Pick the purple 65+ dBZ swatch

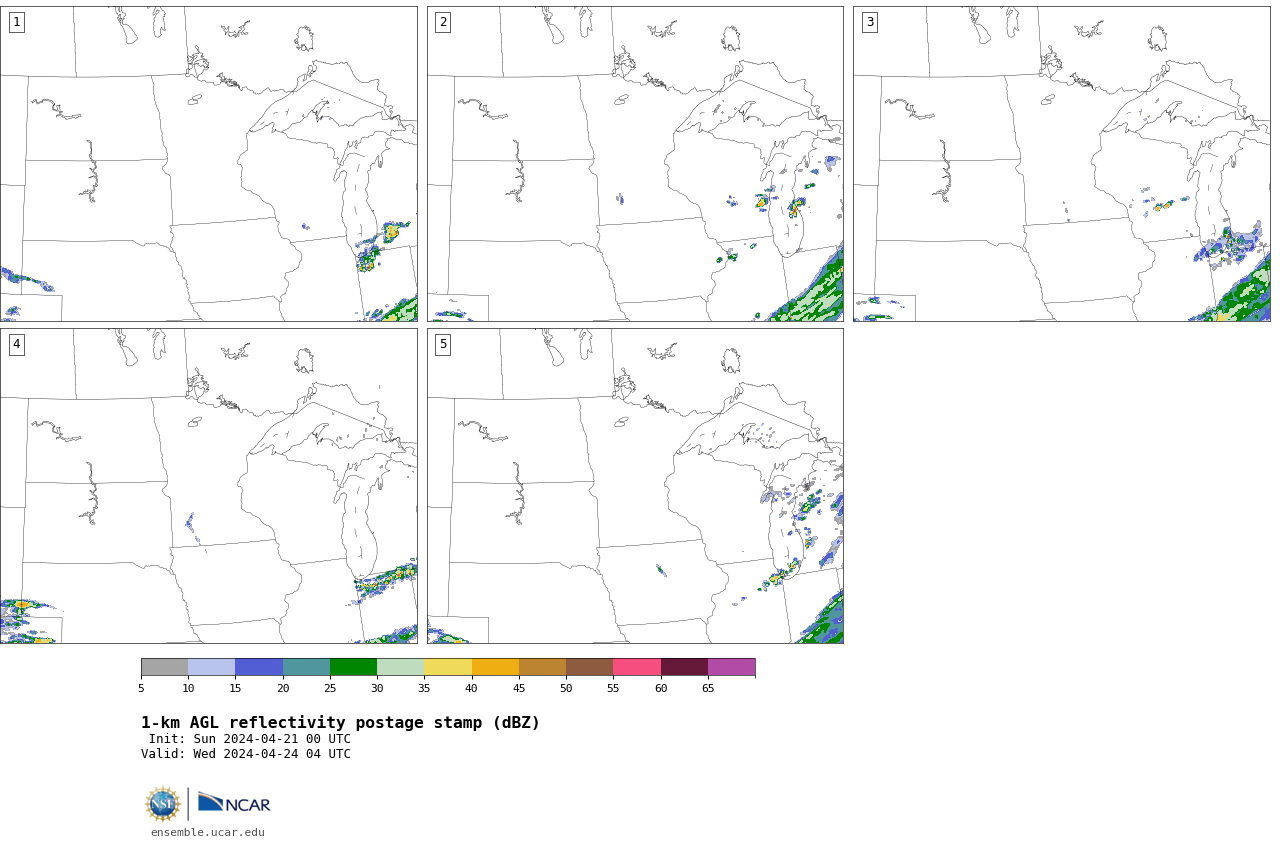731,667
